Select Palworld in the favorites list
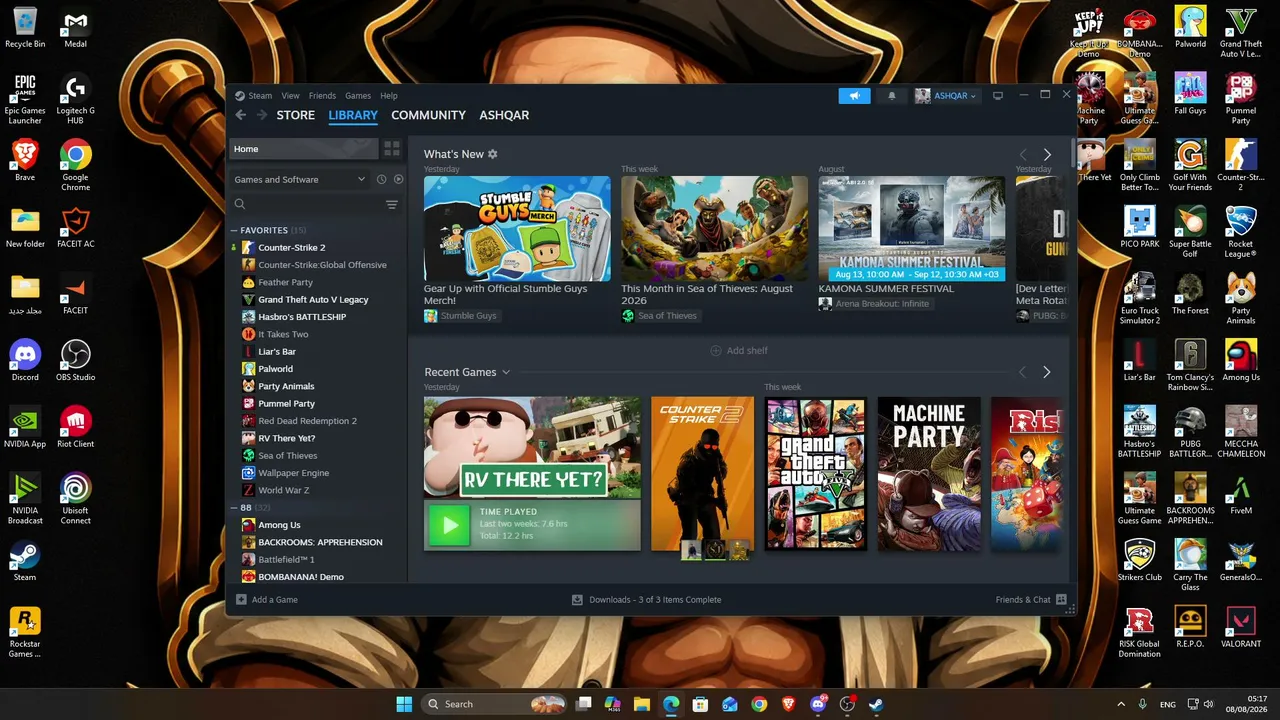This screenshot has width=1280, height=720. tap(275, 369)
